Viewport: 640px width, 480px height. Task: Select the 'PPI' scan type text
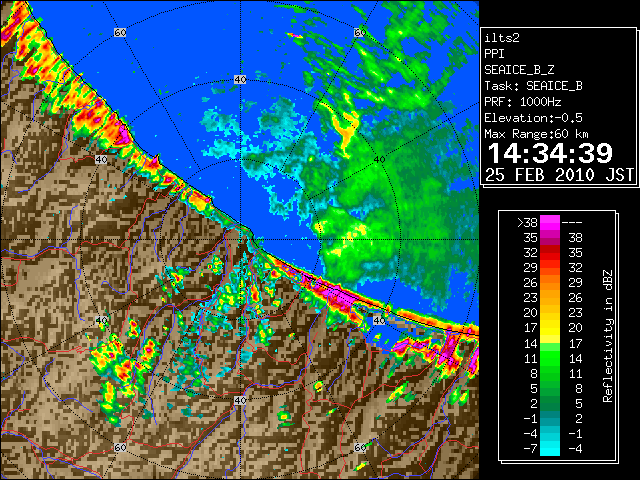(494, 54)
